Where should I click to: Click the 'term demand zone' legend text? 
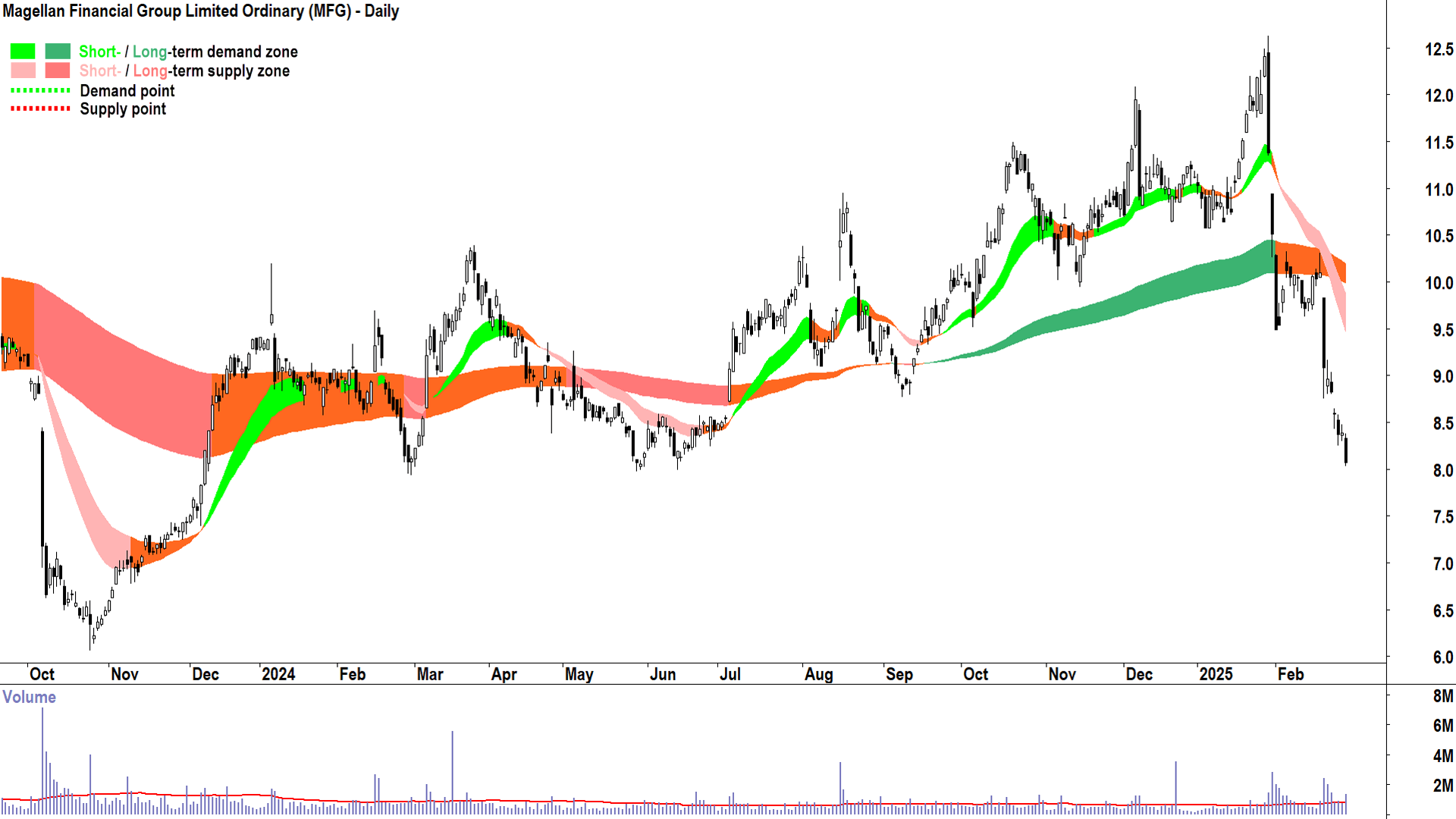pyautogui.click(x=234, y=52)
